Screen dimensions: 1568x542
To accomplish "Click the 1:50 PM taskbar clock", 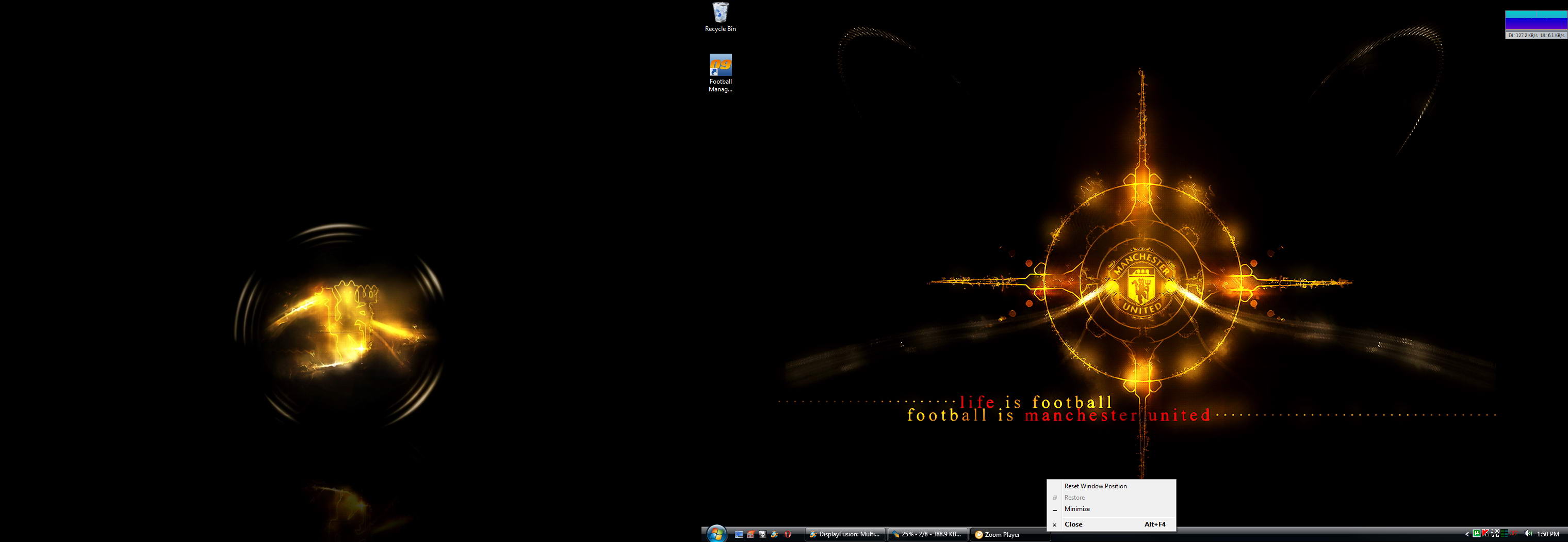I will (x=1548, y=534).
